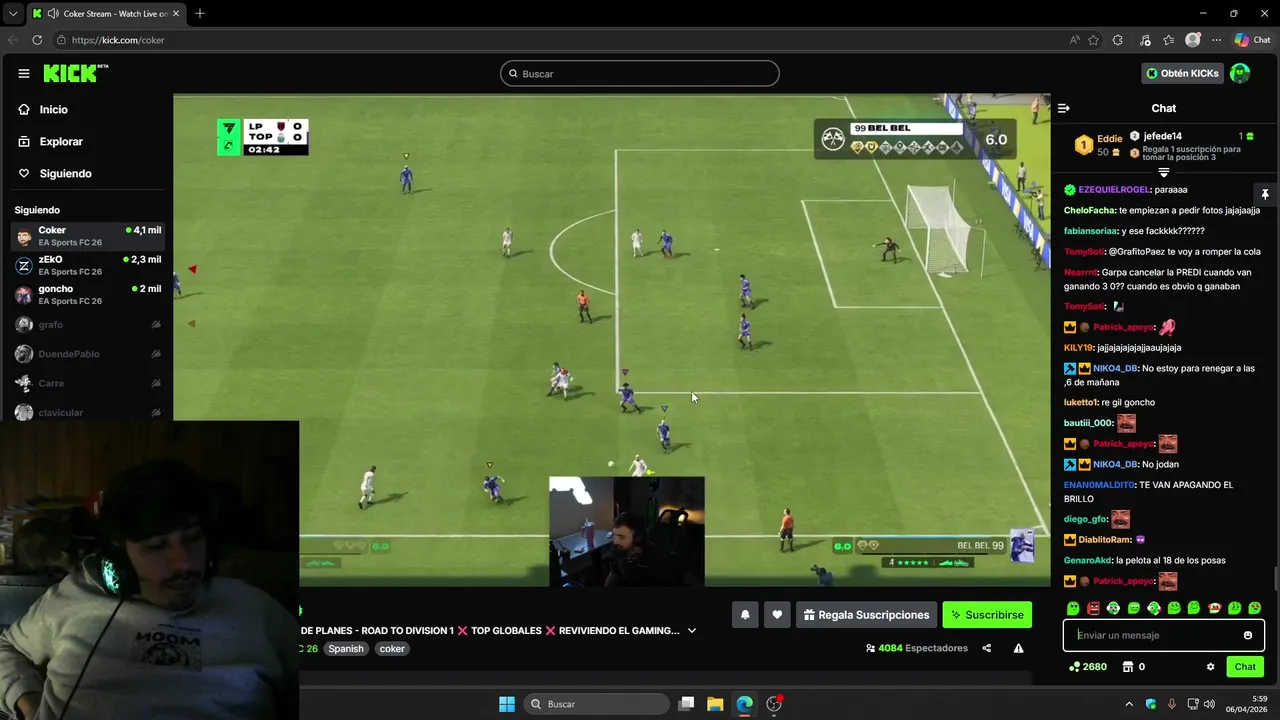Open the Edge profile icon
Screen dimensions: 1280x720
click(x=1192, y=40)
